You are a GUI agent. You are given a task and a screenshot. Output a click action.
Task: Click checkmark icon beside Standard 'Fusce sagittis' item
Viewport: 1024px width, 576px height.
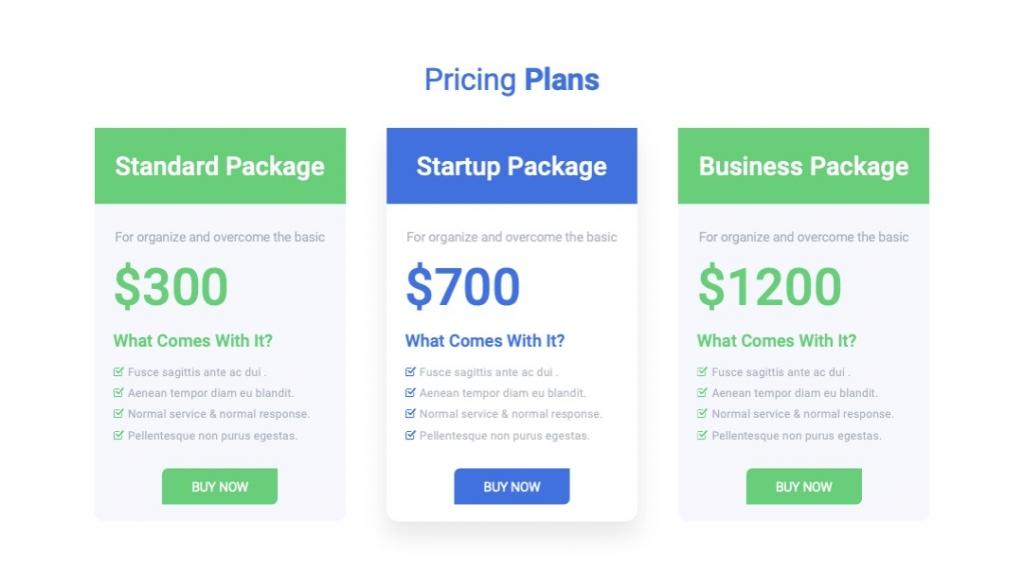[x=118, y=372]
